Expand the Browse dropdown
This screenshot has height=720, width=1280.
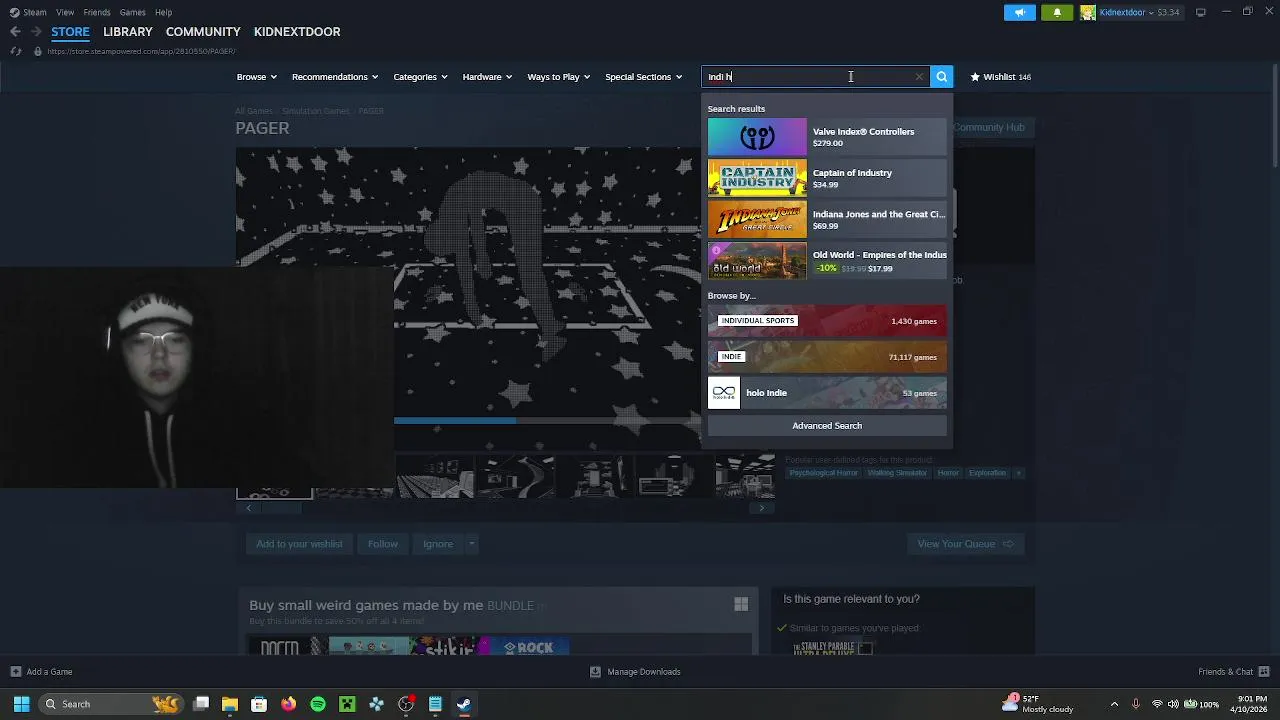click(x=257, y=77)
